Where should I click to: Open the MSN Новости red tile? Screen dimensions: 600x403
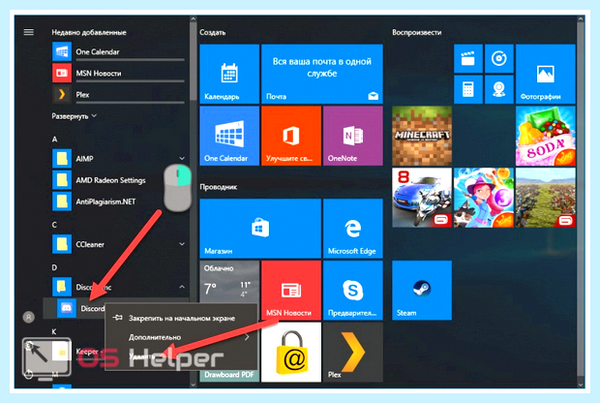click(x=291, y=290)
